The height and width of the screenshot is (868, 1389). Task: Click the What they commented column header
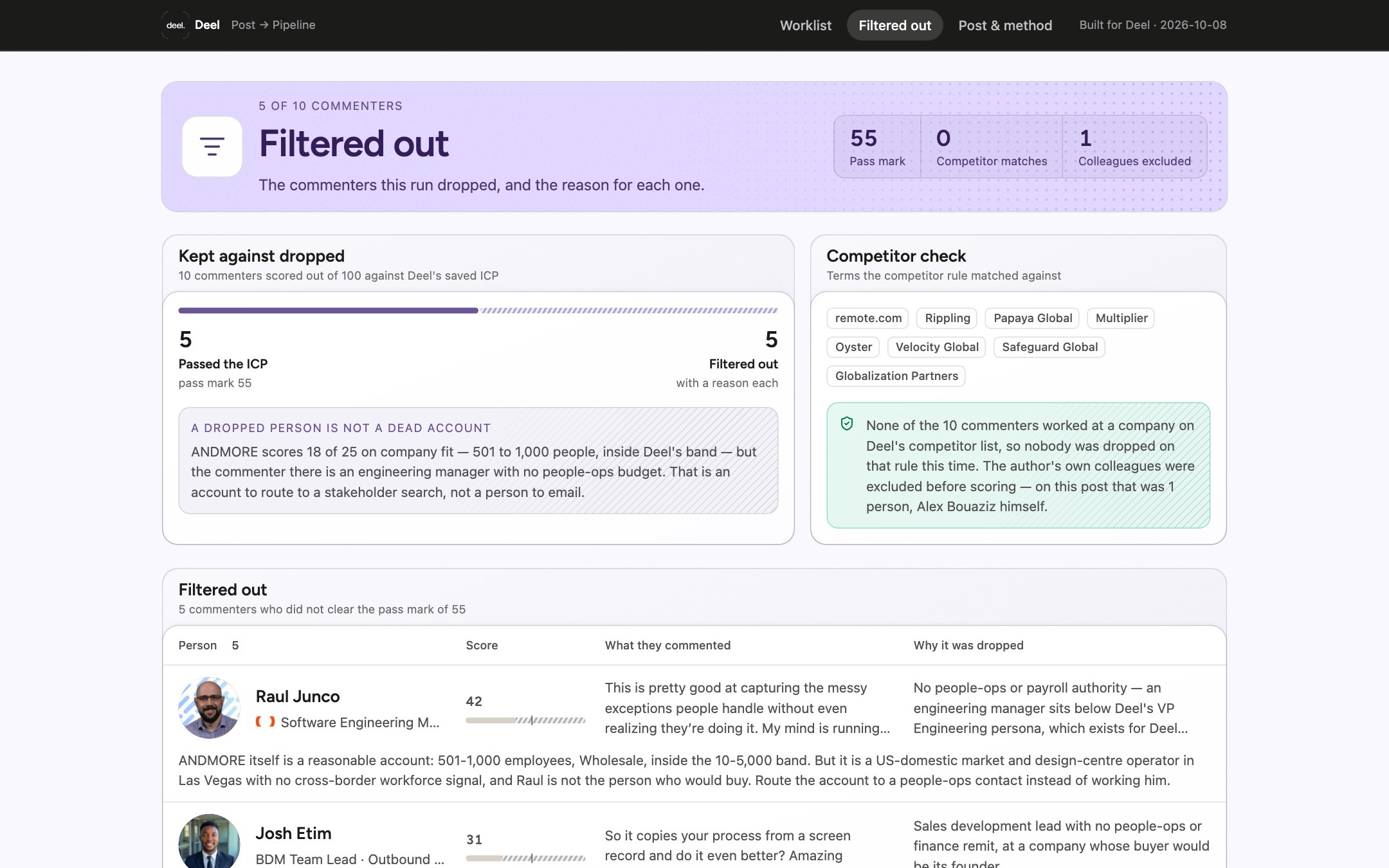point(667,646)
